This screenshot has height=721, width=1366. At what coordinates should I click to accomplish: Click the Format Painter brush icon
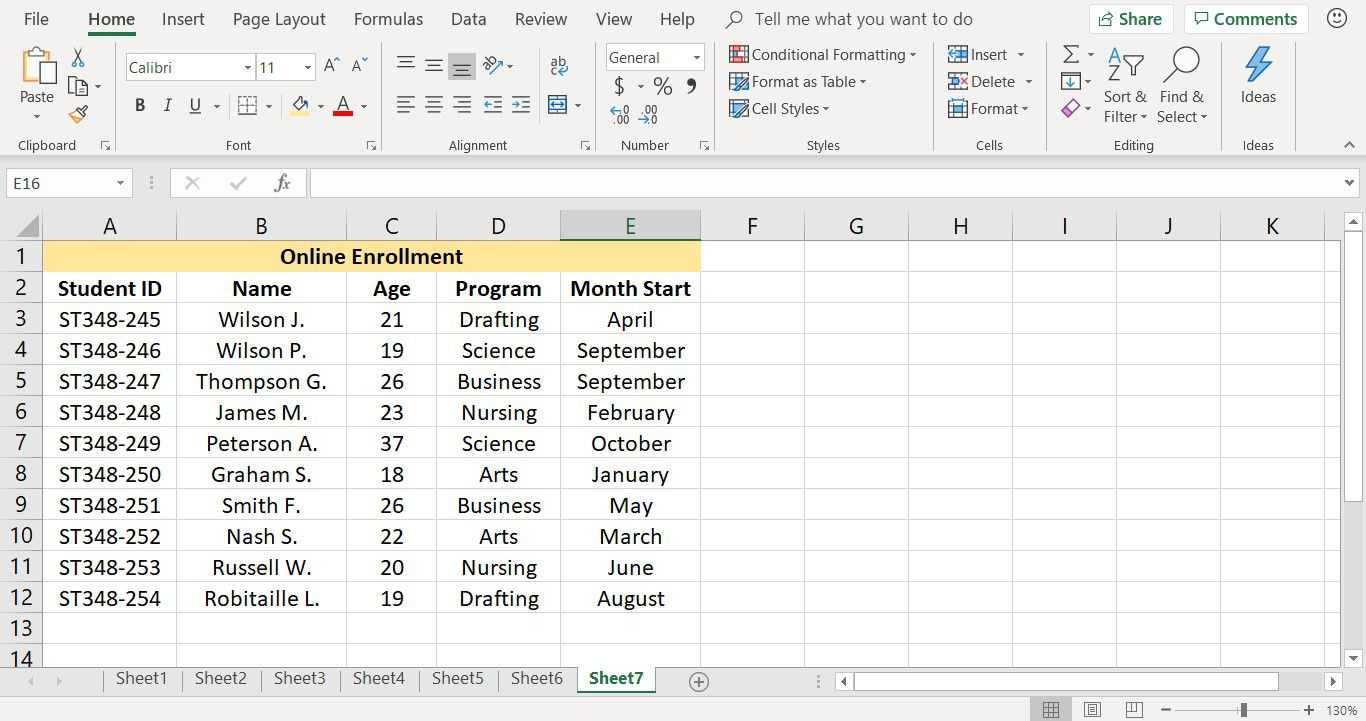pyautogui.click(x=78, y=115)
